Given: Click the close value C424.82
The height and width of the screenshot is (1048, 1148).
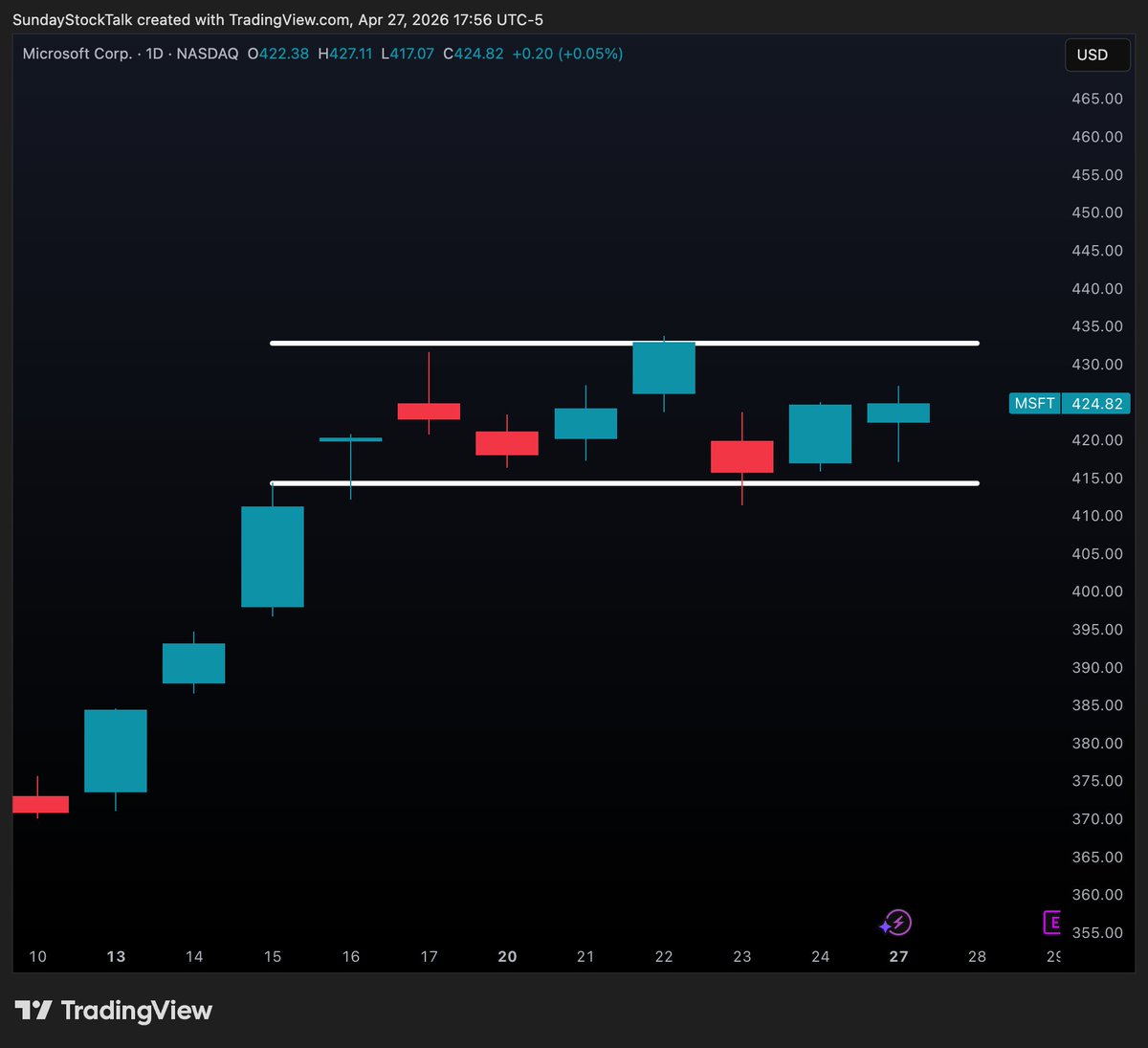Looking at the screenshot, I should [x=474, y=54].
